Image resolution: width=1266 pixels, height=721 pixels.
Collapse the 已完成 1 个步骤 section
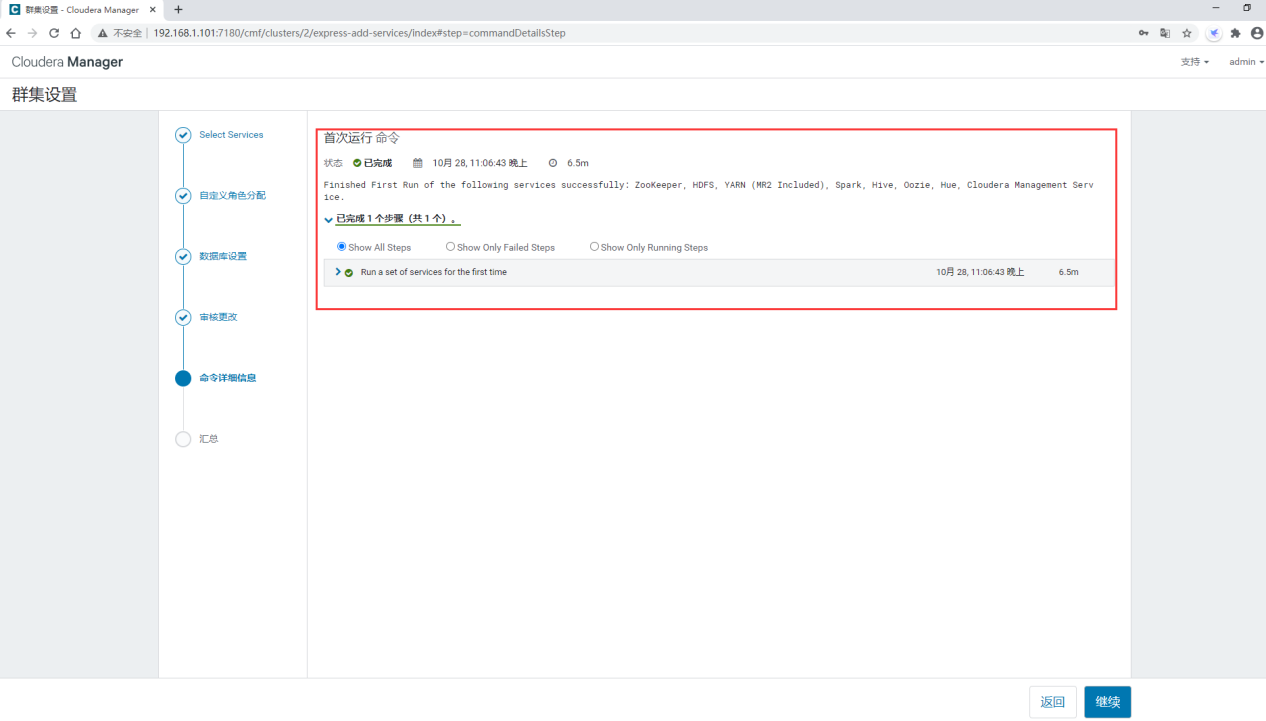click(x=328, y=220)
